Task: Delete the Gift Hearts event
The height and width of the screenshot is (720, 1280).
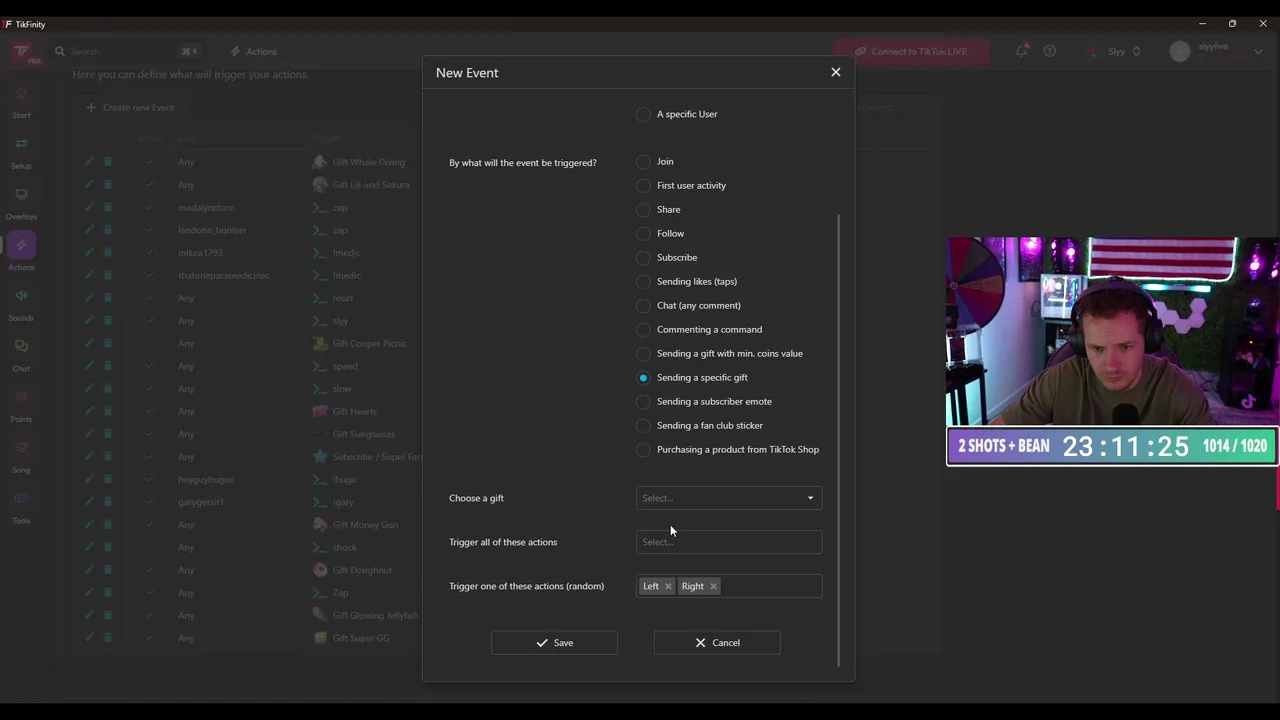Action: point(108,411)
